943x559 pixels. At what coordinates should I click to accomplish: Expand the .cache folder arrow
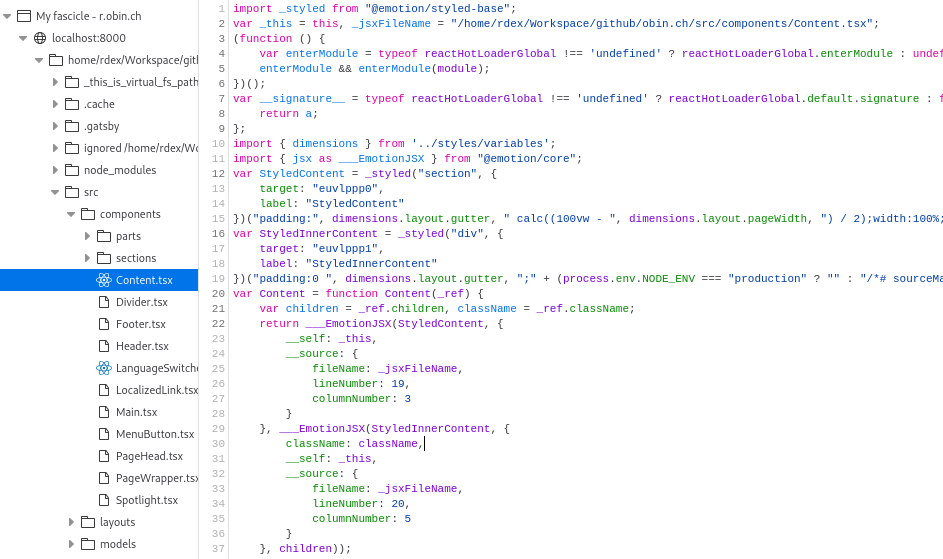(x=55, y=104)
